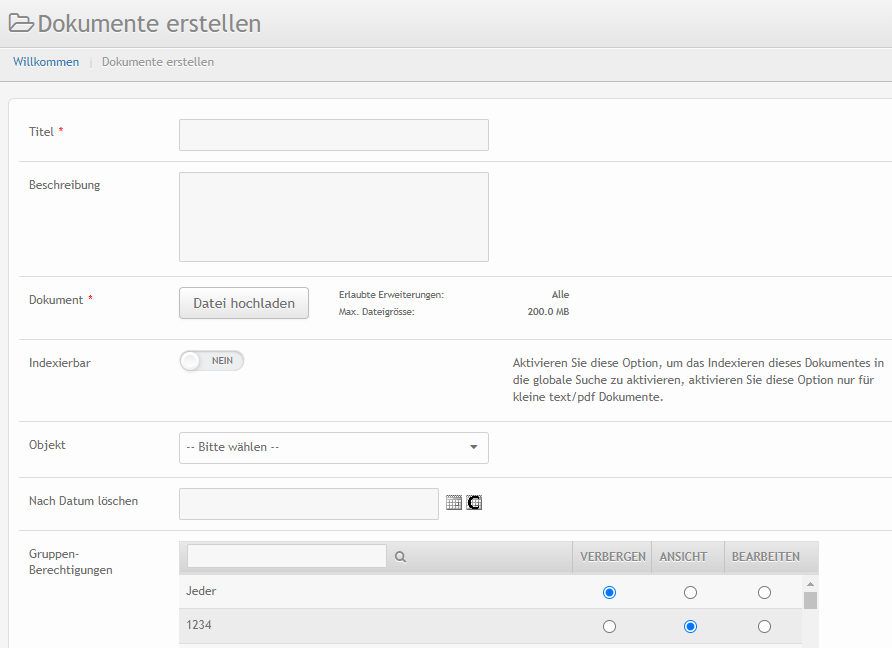Click the 200.0 MB value text
The height and width of the screenshot is (648, 892).
(x=548, y=311)
